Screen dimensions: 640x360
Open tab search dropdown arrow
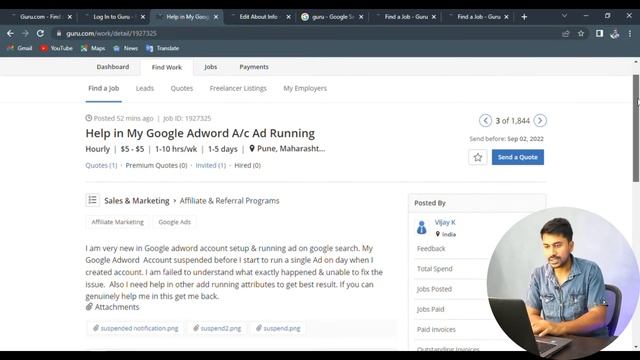564,16
